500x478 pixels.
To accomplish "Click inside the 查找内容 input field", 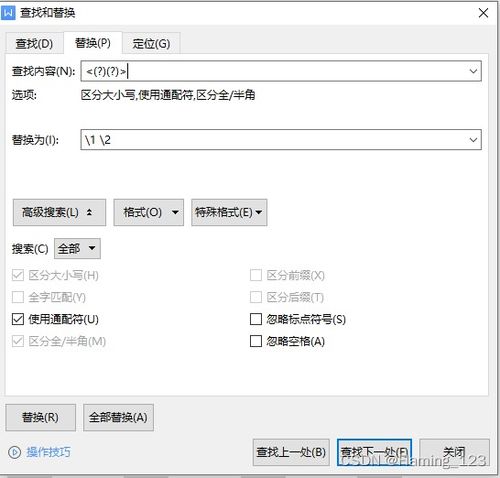I will point(273,71).
